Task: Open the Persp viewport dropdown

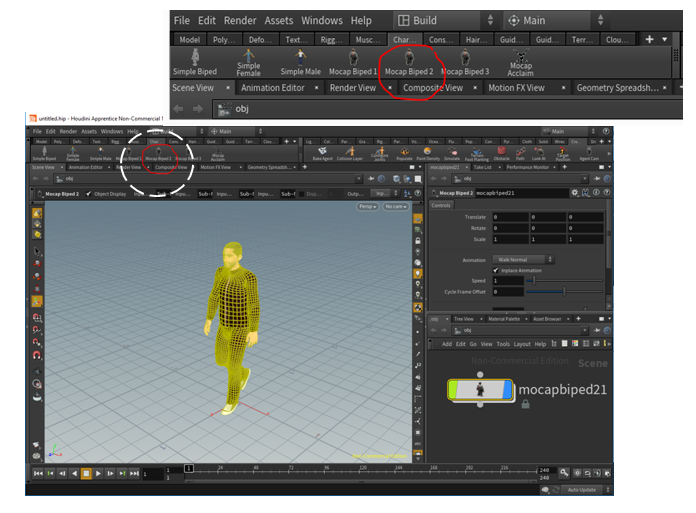Action: click(367, 206)
